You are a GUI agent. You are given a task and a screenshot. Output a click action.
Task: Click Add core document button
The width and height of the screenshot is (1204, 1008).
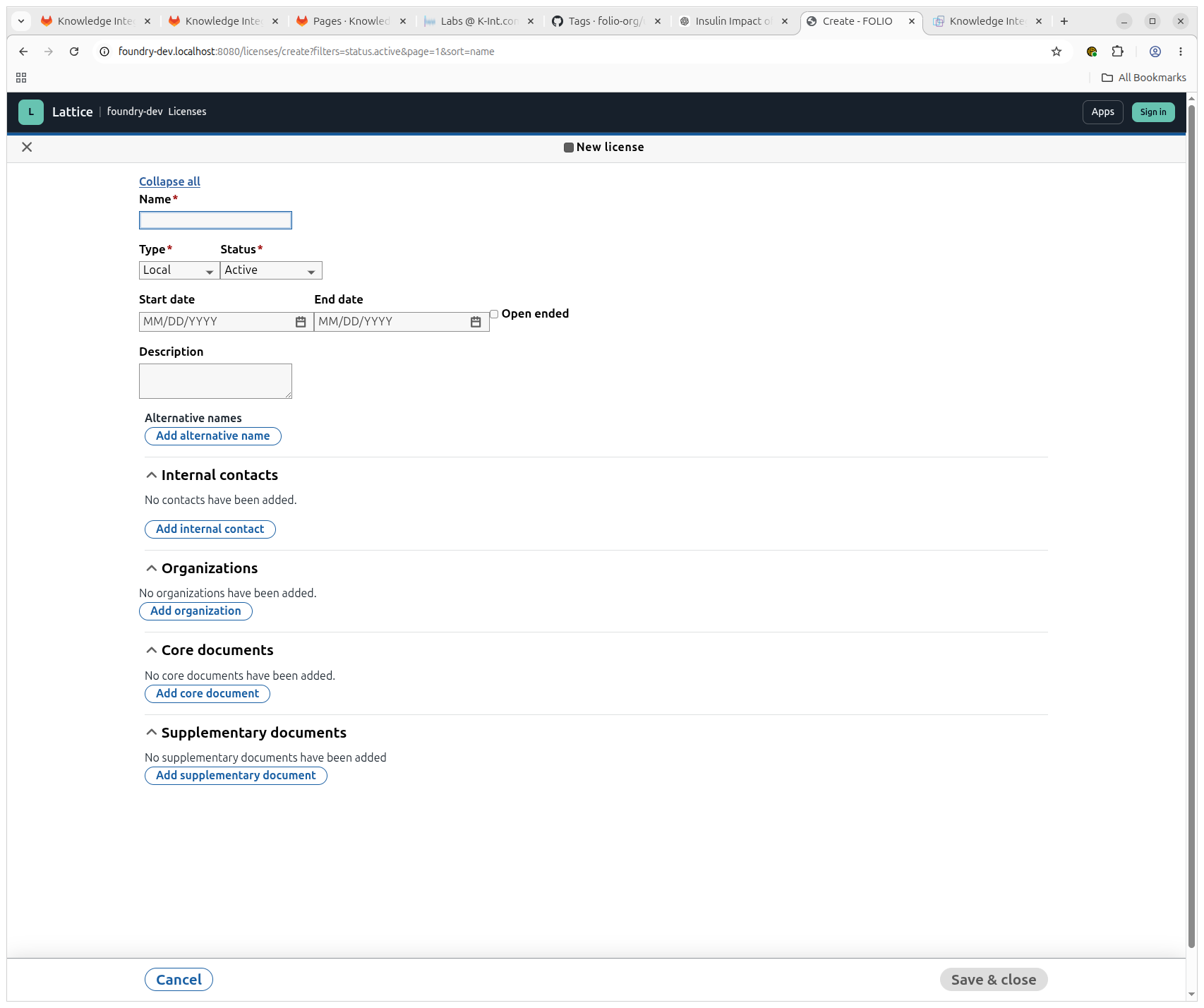[207, 694]
